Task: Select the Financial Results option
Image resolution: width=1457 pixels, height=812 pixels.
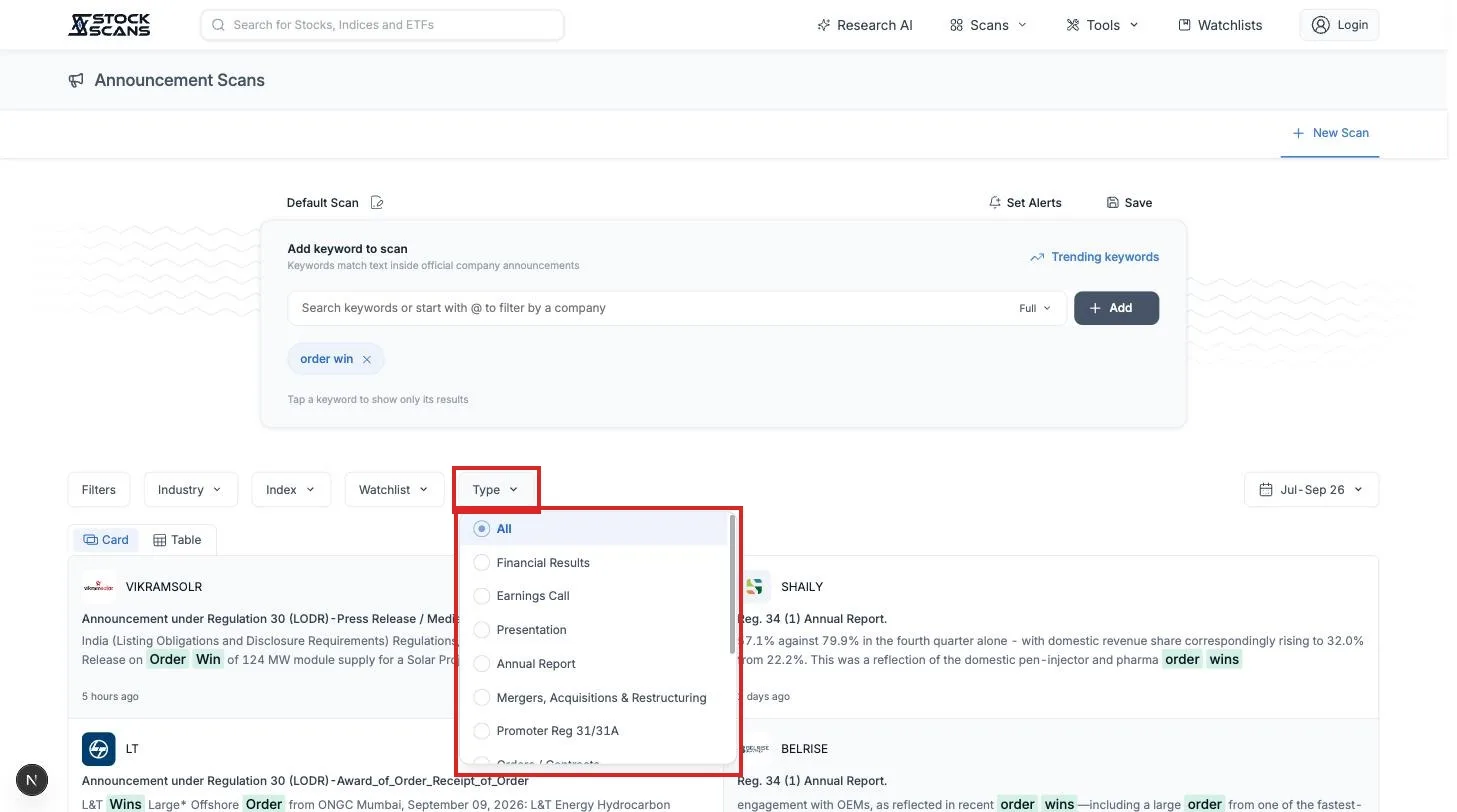Action: 594,563
